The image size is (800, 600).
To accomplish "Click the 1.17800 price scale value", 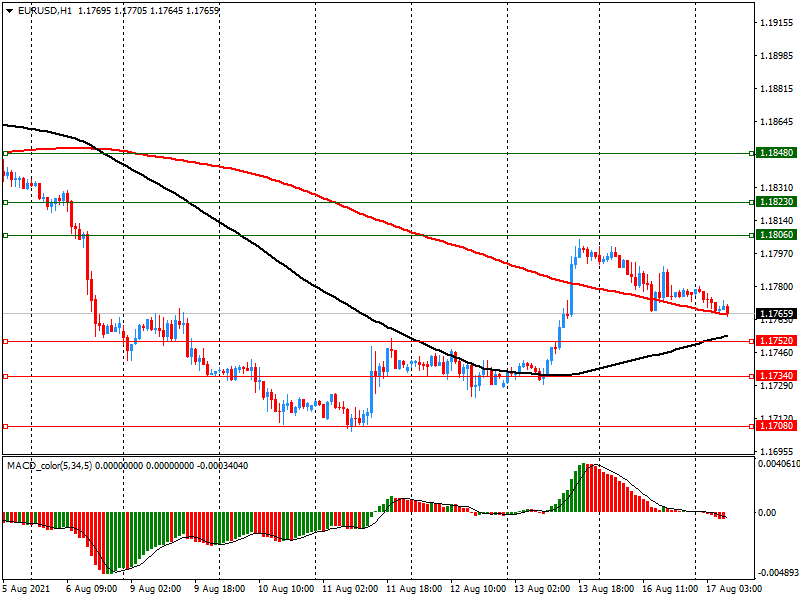I will [x=777, y=287].
